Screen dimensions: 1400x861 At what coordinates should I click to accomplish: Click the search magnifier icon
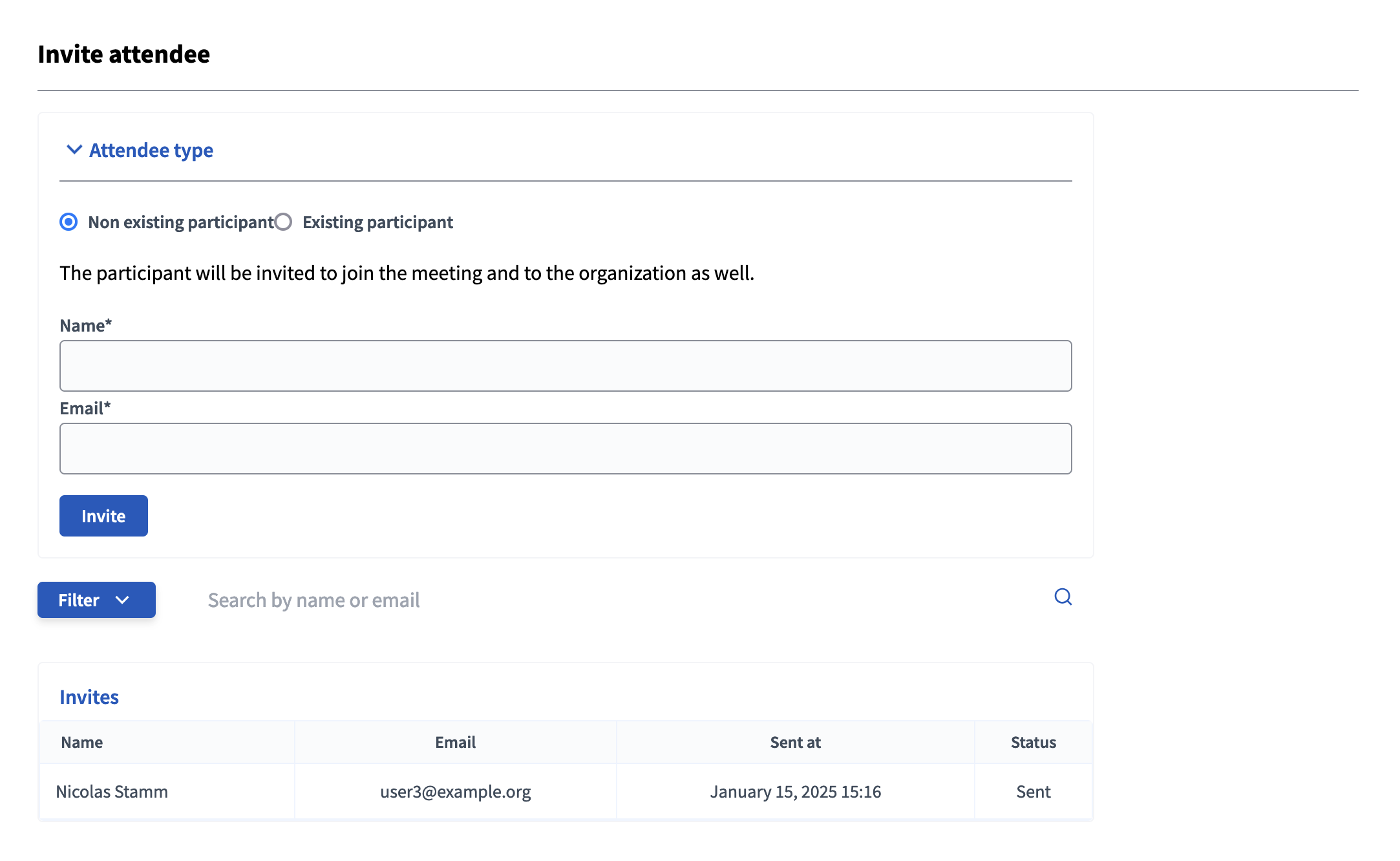pyautogui.click(x=1063, y=597)
